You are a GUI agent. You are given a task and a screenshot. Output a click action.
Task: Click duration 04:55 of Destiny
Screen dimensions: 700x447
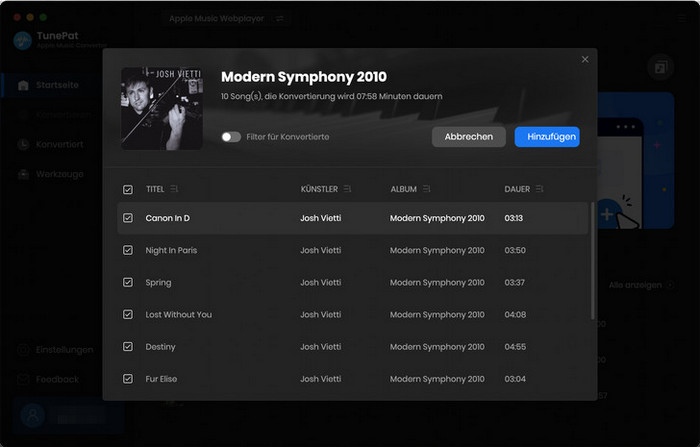point(515,347)
